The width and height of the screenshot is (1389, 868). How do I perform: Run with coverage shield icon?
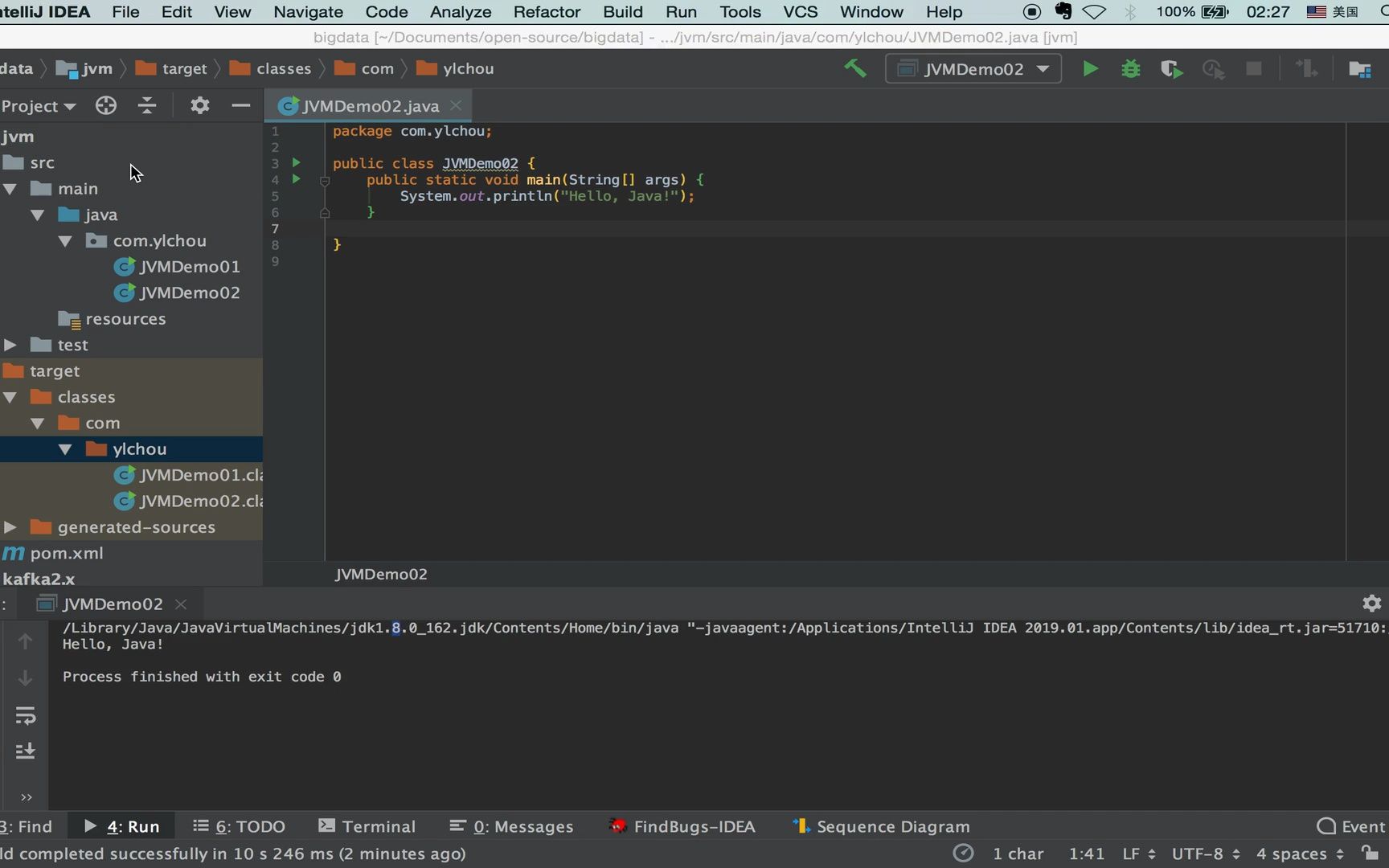1172,69
